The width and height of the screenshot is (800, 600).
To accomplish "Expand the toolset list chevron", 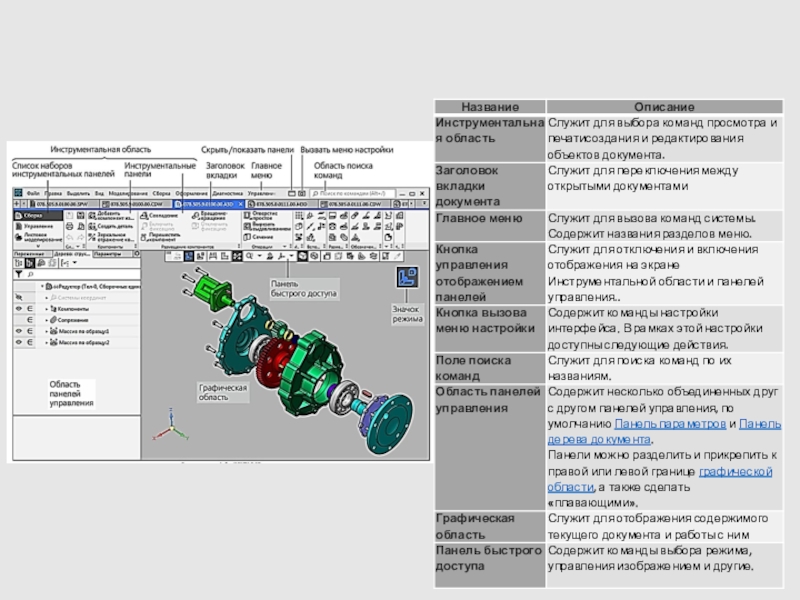I will click(x=38, y=246).
